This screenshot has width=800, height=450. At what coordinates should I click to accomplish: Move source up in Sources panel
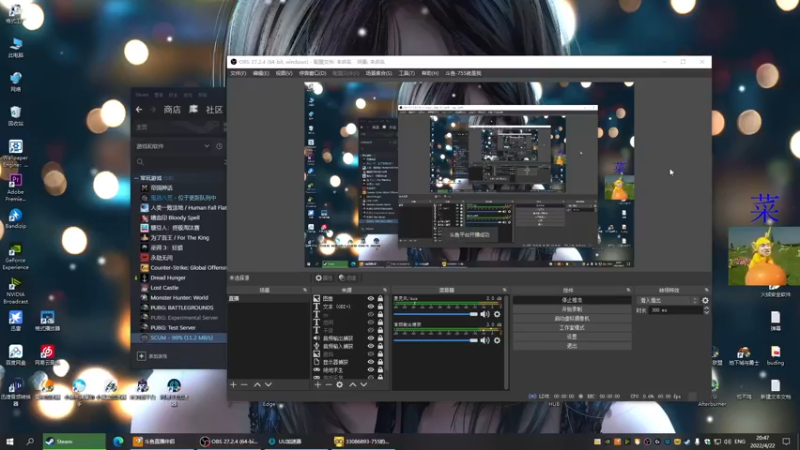(353, 384)
